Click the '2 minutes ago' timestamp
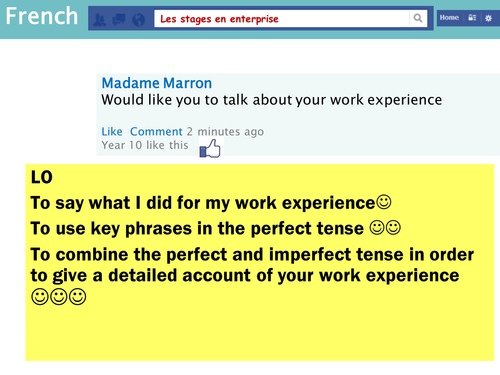Viewport: 500px width, 375px height. coord(225,132)
